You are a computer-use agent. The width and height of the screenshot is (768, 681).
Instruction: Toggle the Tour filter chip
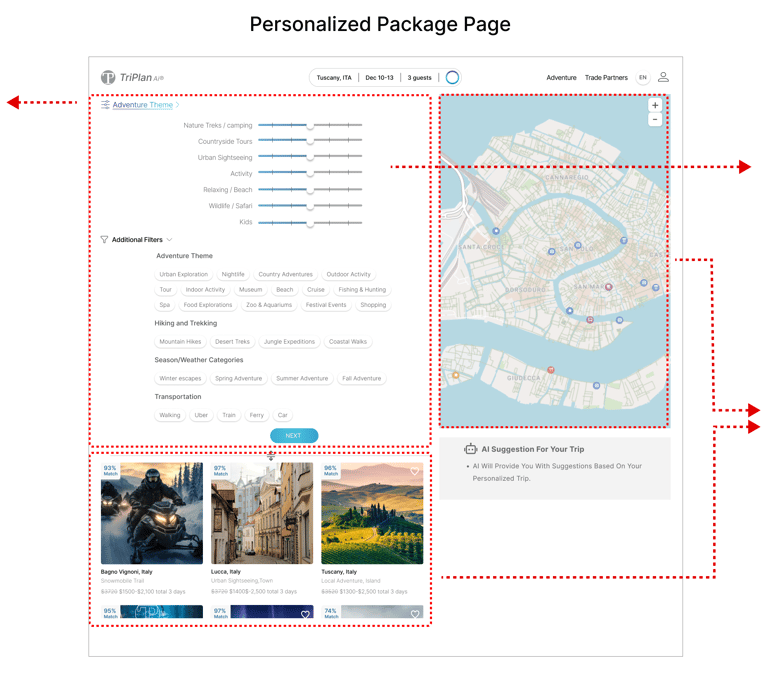[166, 290]
